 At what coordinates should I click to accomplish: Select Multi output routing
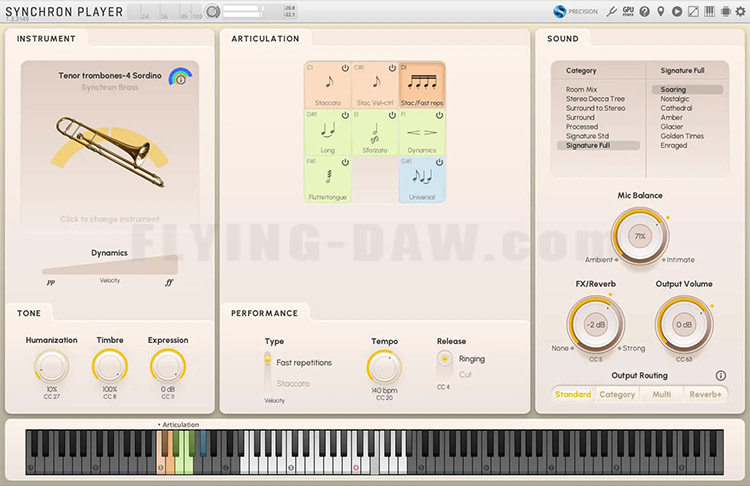[x=662, y=394]
